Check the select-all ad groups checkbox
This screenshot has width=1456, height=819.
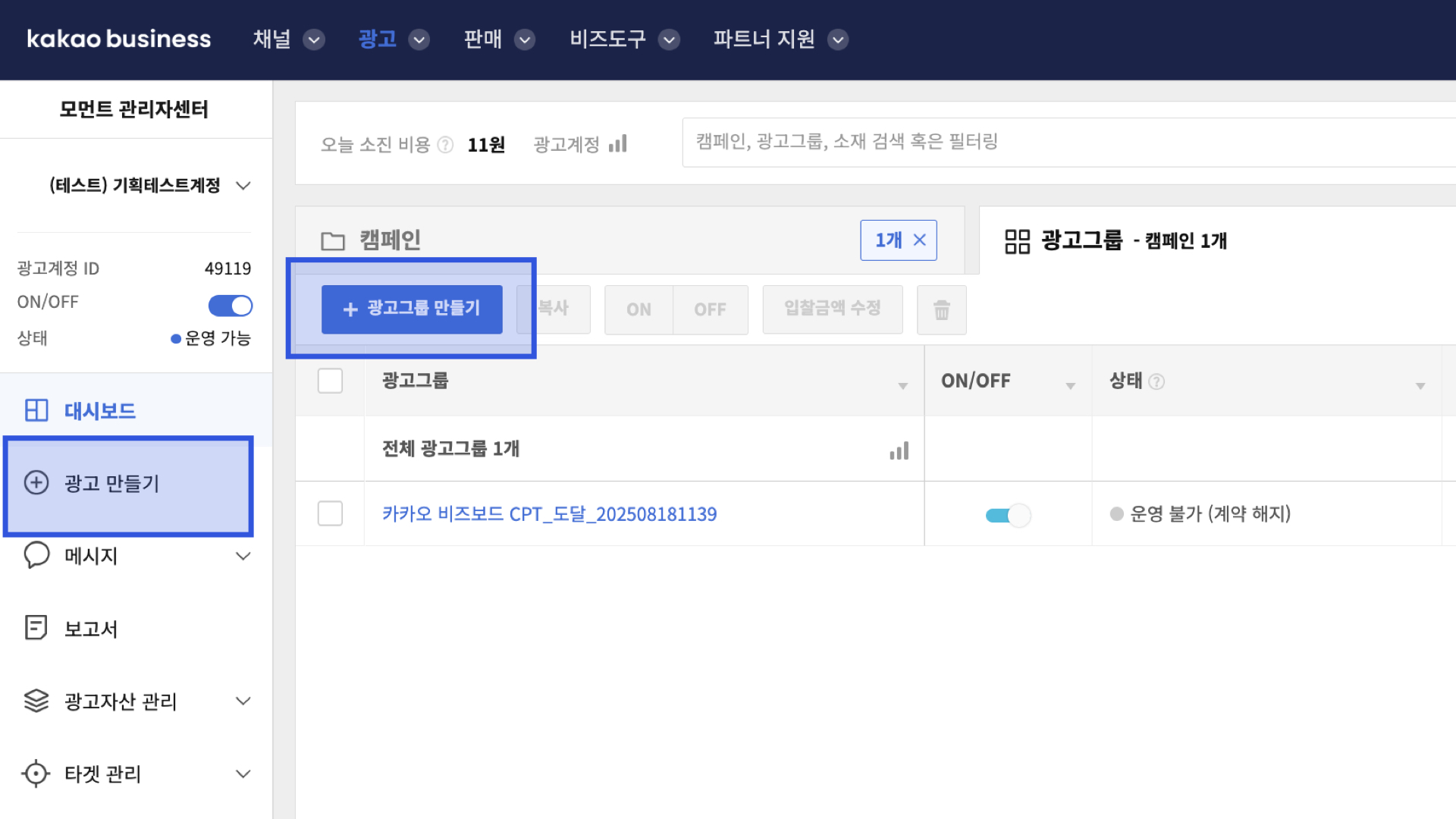pos(330,381)
